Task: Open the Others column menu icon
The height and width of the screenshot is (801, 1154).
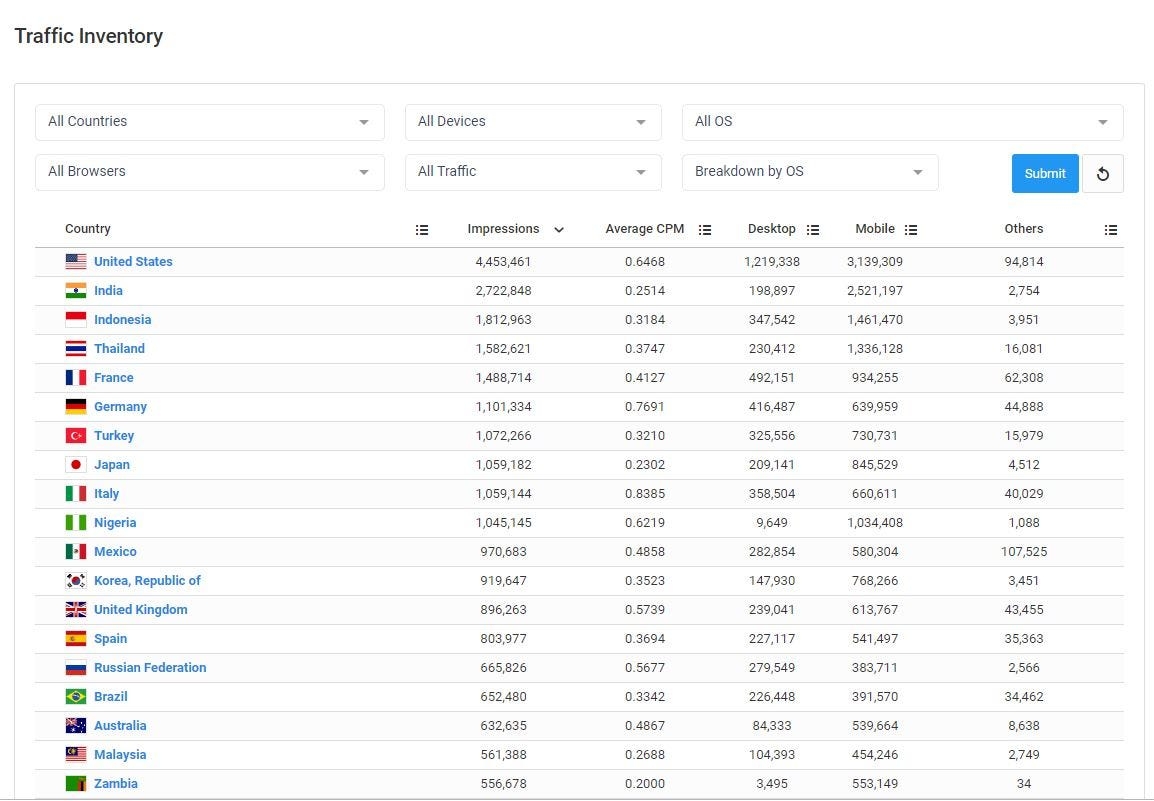Action: pyautogui.click(x=1111, y=230)
